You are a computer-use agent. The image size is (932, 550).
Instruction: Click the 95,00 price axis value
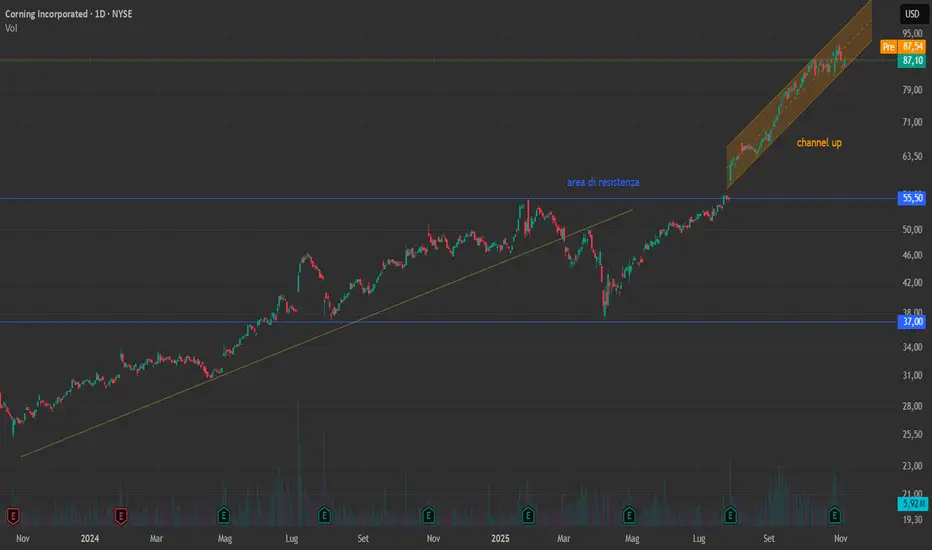tap(912, 33)
